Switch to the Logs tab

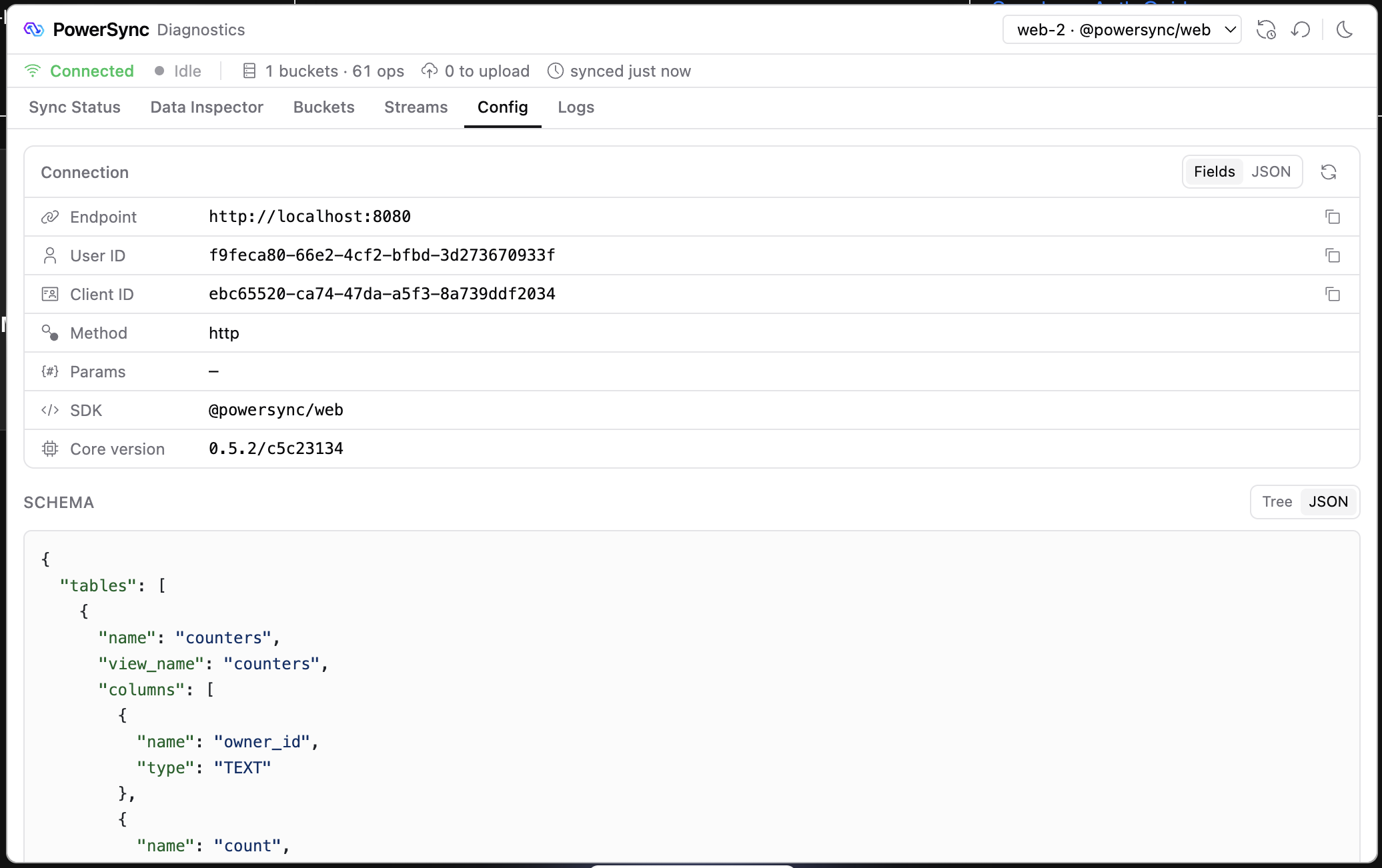[576, 107]
